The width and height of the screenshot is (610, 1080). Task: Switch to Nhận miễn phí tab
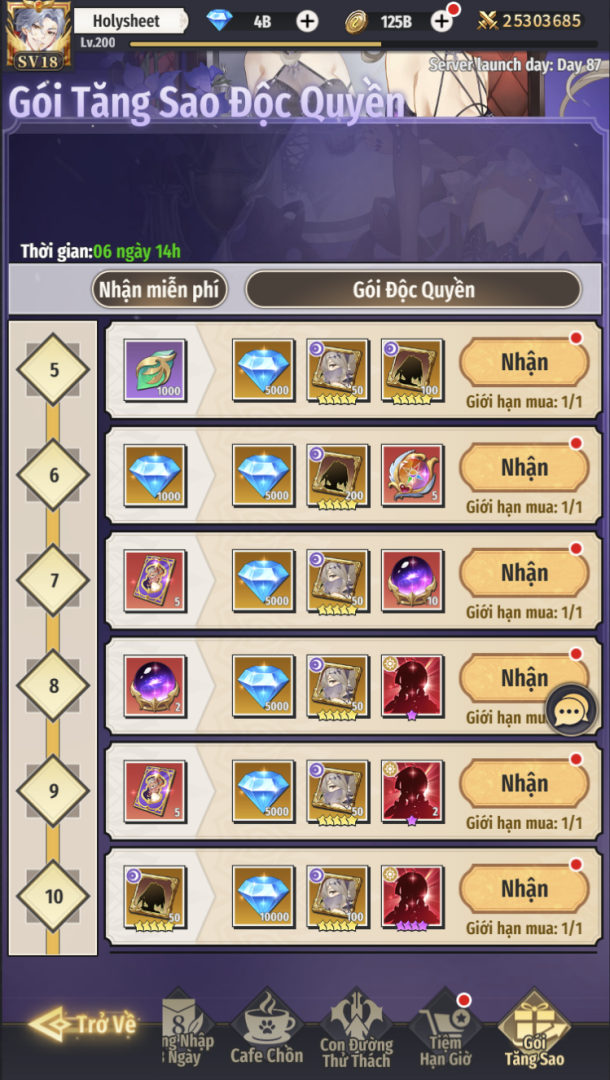point(160,289)
